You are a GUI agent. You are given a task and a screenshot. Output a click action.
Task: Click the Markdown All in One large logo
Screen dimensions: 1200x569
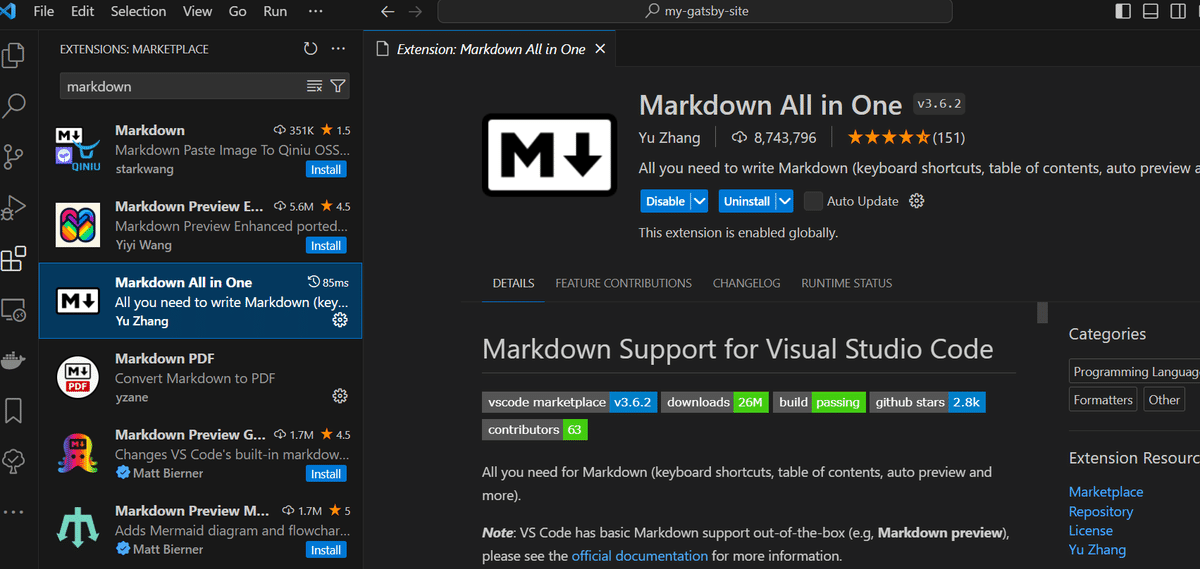click(x=549, y=153)
